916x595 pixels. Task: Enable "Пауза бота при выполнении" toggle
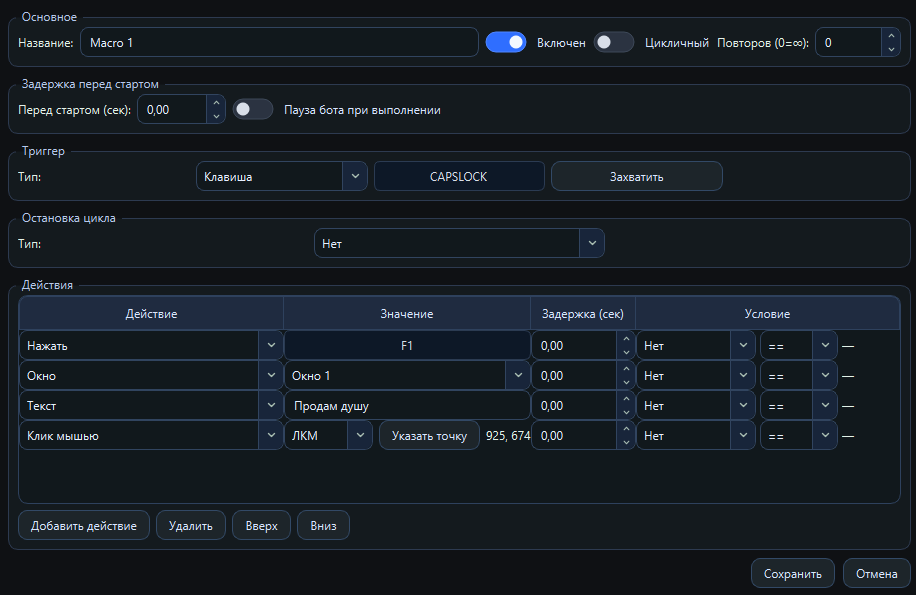pos(252,109)
